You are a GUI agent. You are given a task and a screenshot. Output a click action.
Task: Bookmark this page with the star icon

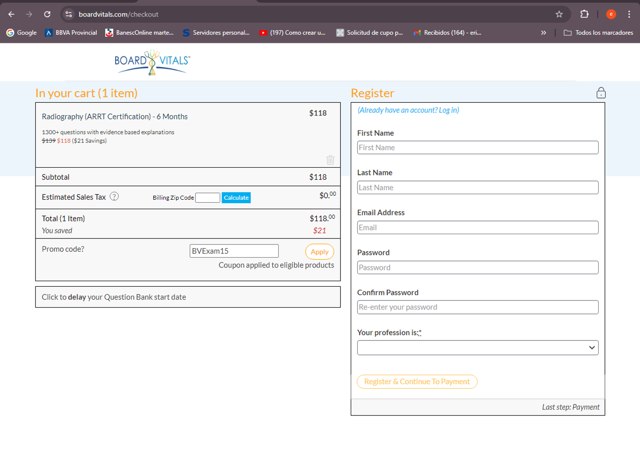(559, 14)
